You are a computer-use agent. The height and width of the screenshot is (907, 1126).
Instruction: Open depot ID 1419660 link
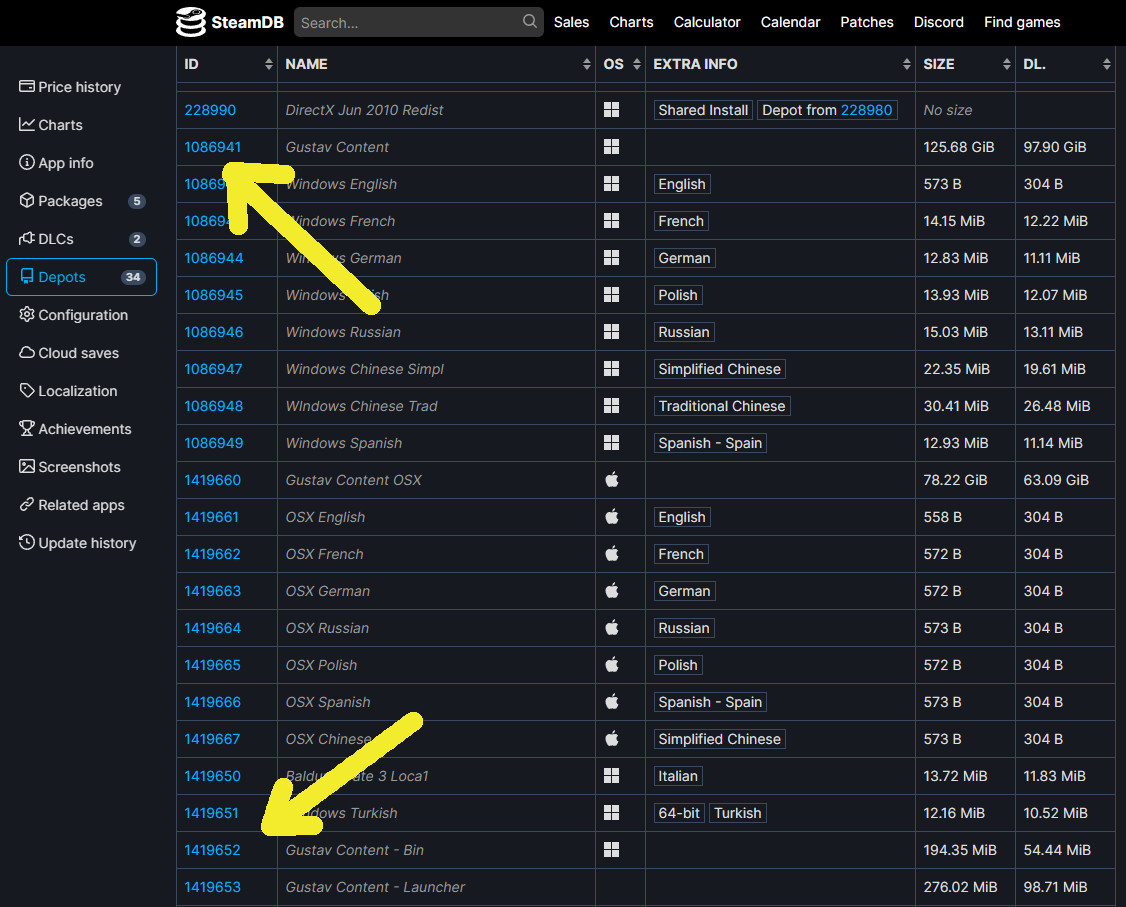[x=213, y=480]
